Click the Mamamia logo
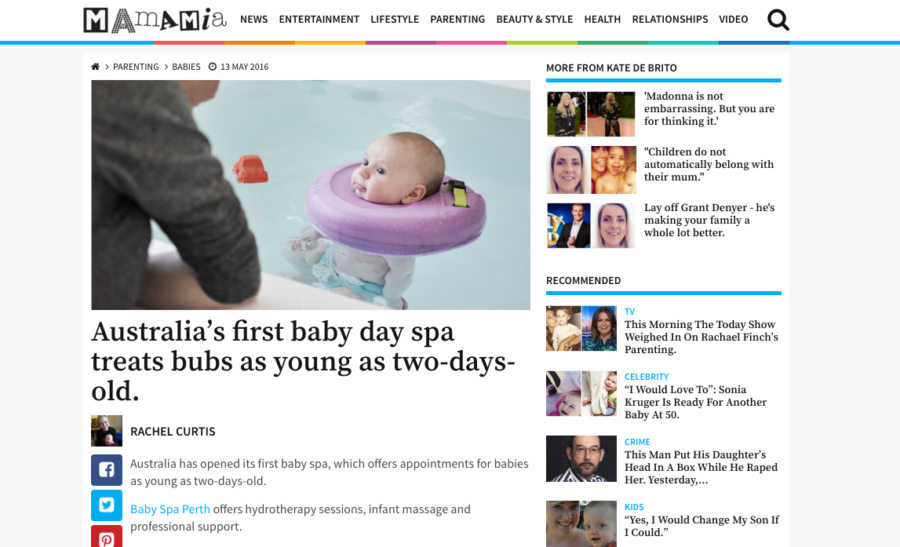Image resolution: width=900 pixels, height=547 pixels. click(155, 20)
